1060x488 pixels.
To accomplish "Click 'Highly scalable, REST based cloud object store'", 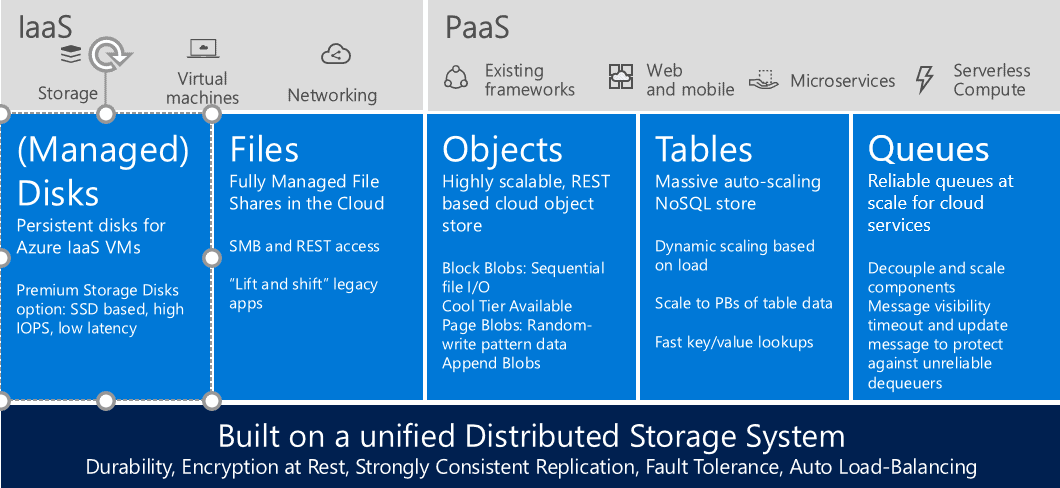I will coord(526,203).
